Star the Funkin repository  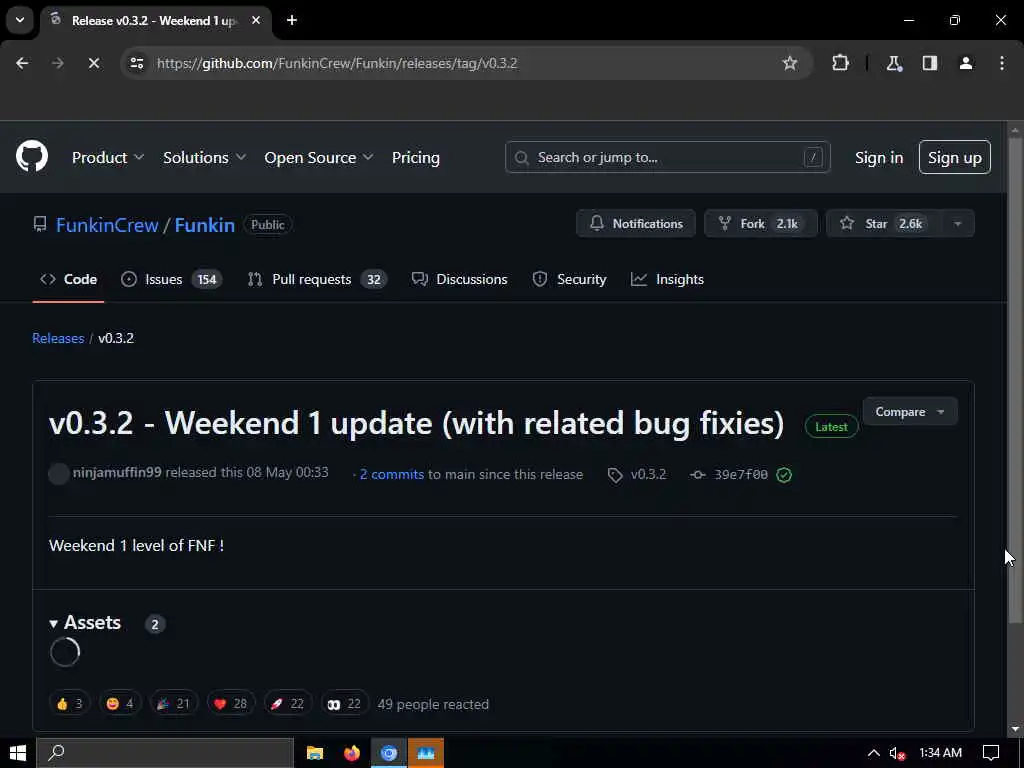coord(883,223)
